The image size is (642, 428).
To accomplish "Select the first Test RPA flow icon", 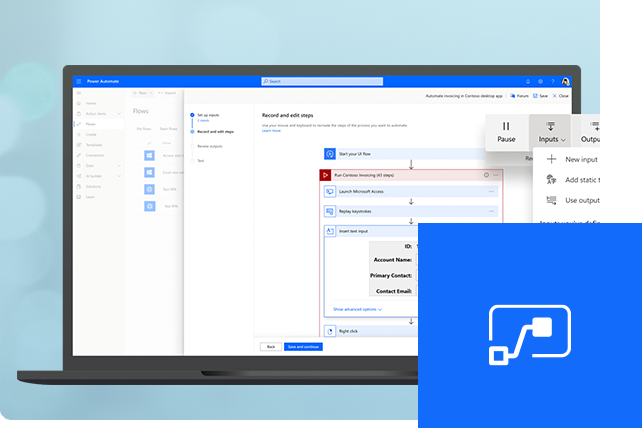I will 149,189.
